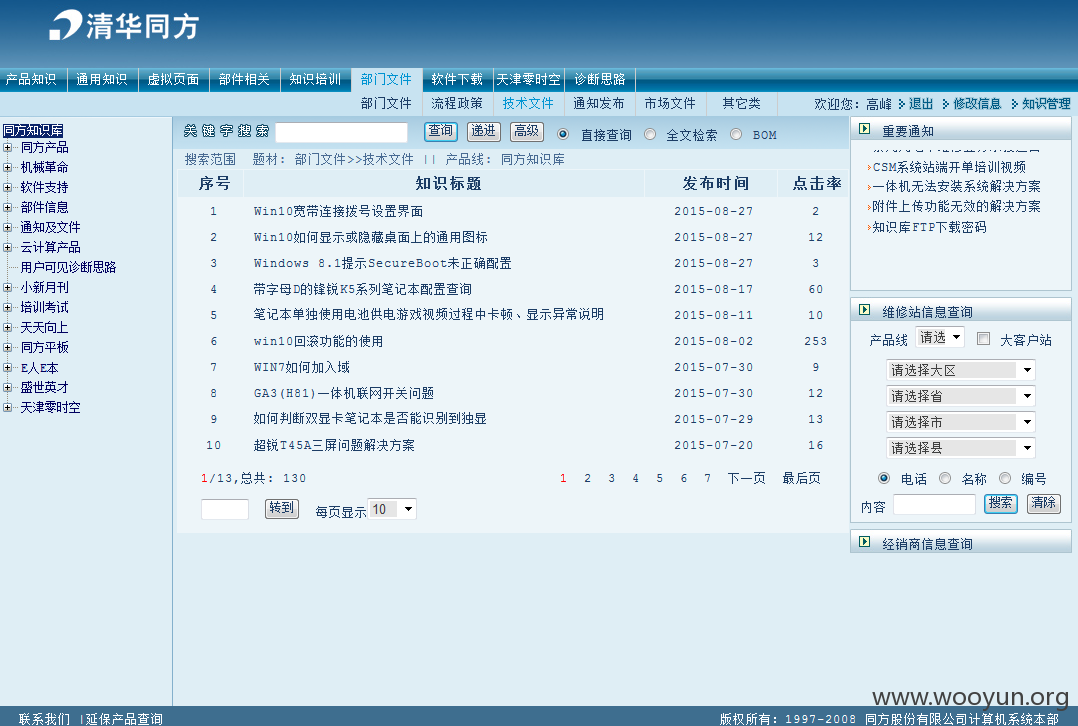1078x726 pixels.
Task: Open article Win10宽带连接拨号设置界面
Action: click(338, 211)
